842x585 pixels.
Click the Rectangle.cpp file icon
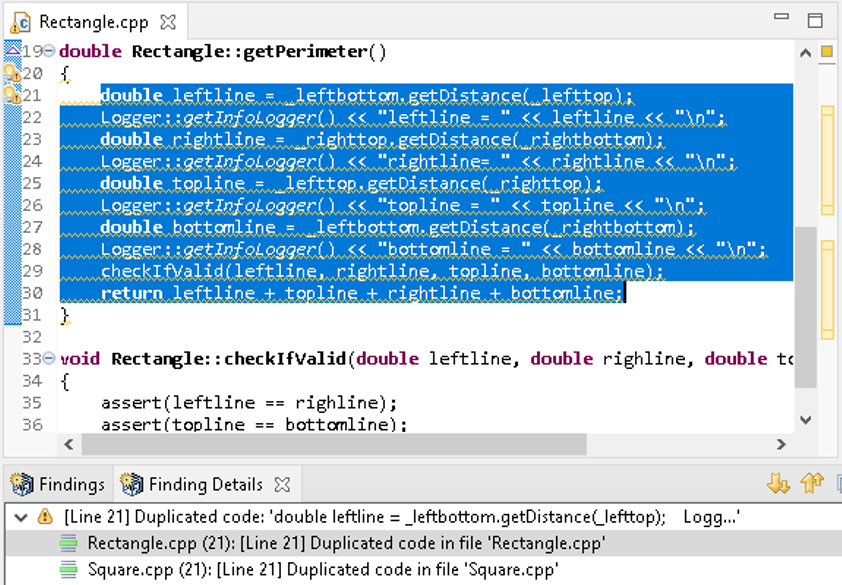[x=22, y=23]
